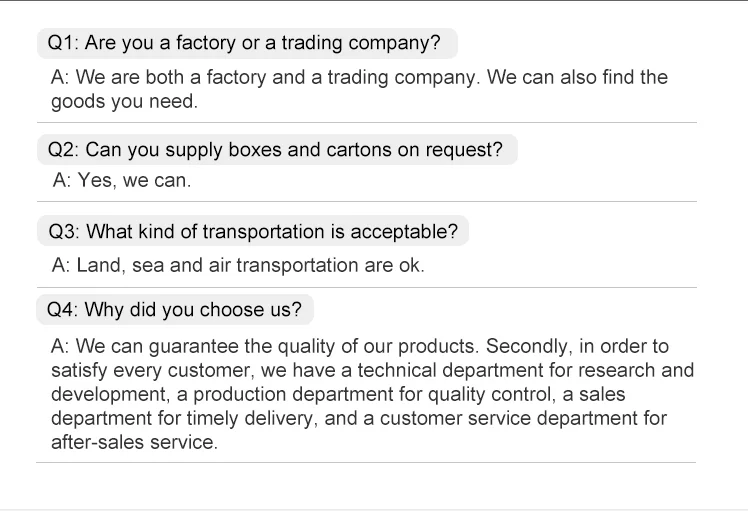The height and width of the screenshot is (511, 748).
Task: Click the "after-sales service." text line
Action: pyautogui.click(x=134, y=442)
